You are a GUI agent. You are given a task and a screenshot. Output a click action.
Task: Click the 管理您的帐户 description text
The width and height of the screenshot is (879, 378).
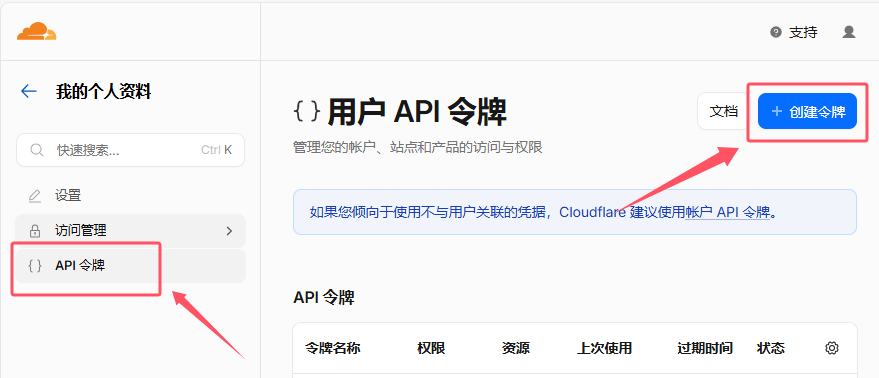[x=418, y=147]
